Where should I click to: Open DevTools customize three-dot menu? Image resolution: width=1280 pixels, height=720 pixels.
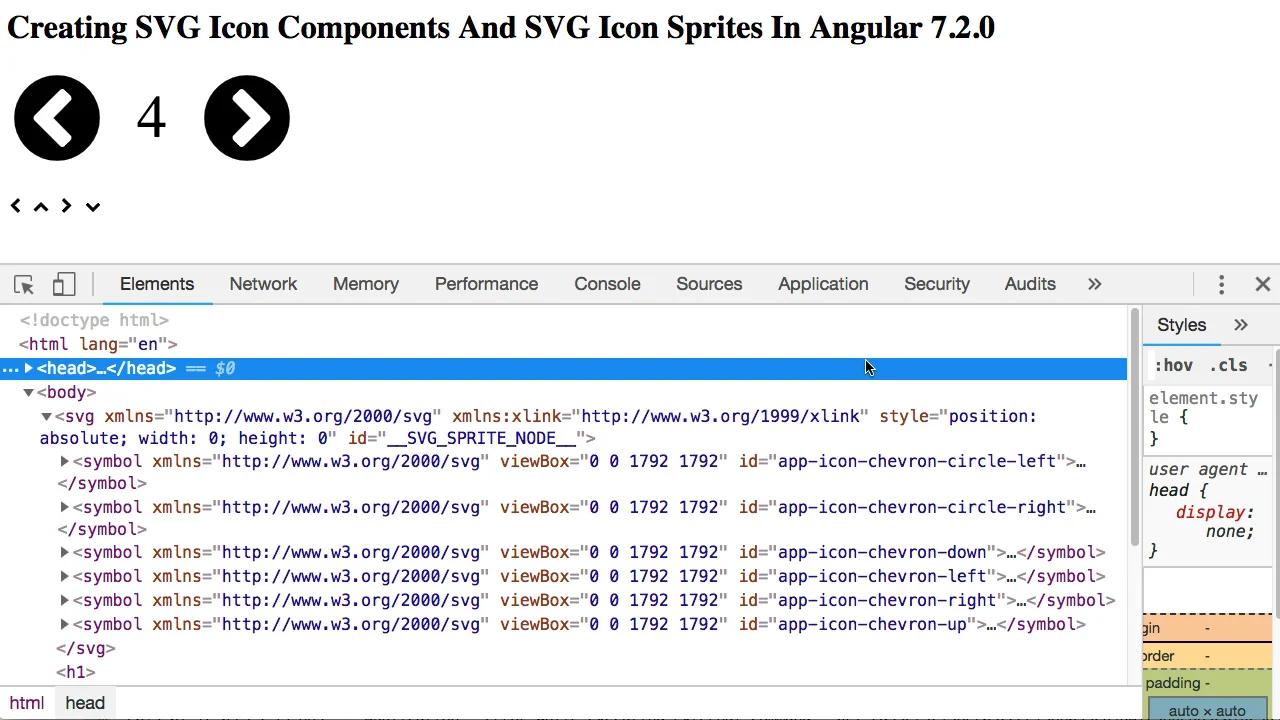pyautogui.click(x=1221, y=285)
